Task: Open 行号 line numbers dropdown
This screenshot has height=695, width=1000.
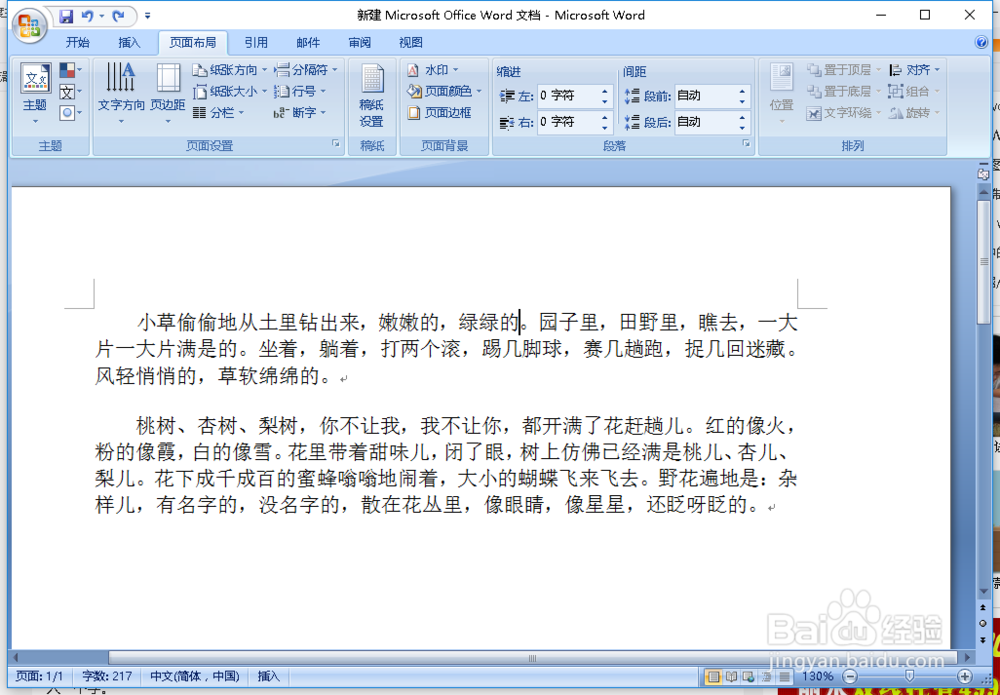Action: pyautogui.click(x=300, y=91)
